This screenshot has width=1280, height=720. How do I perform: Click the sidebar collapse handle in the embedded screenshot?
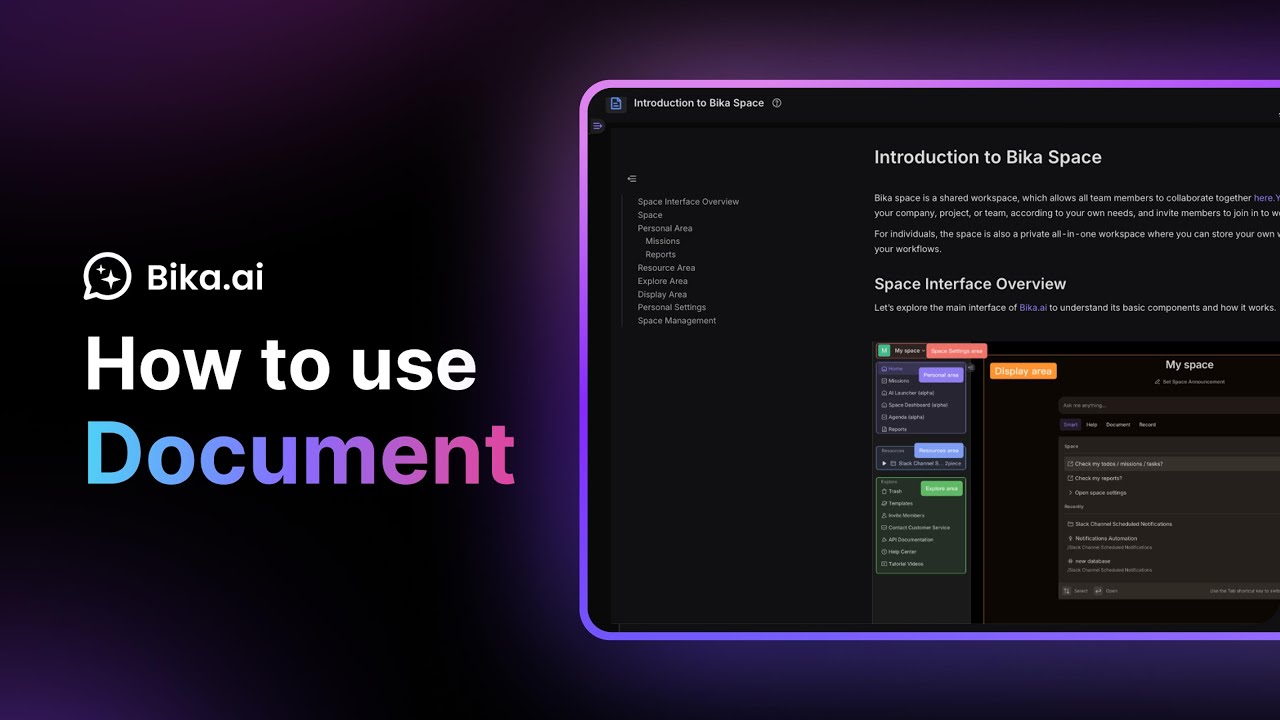click(971, 367)
